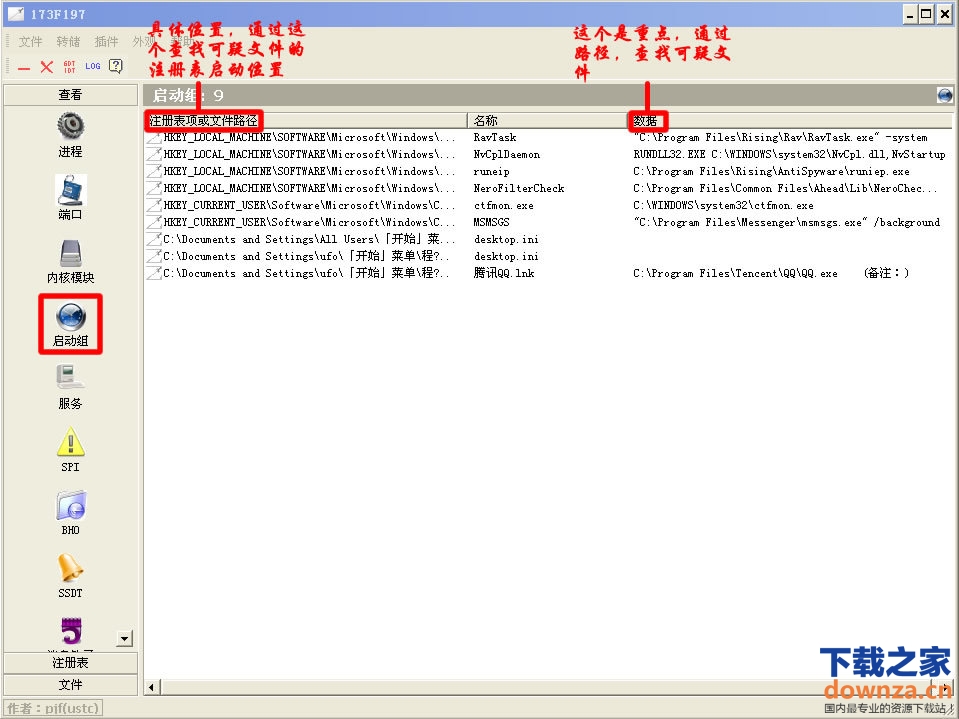Screen dimensions: 959x719
Task: Expand the 文件 sidebar section at bottom
Action: 70,685
